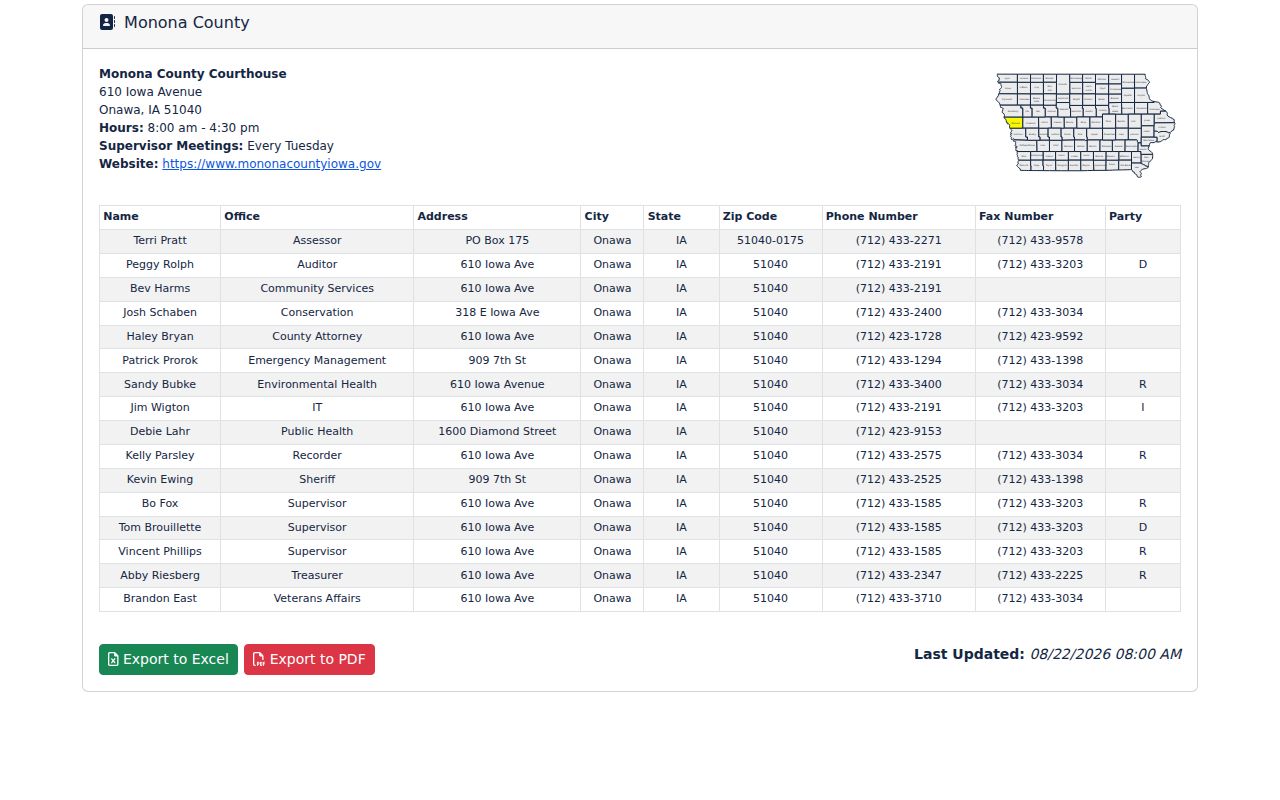Click the Excel file icon on export button
Viewport: 1280px width, 800px height.
click(x=113, y=660)
